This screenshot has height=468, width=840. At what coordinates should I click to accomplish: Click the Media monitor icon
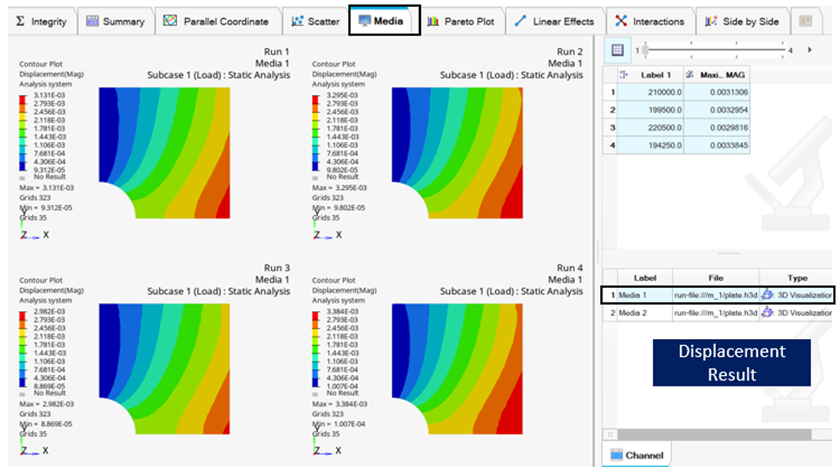pyautogui.click(x=364, y=21)
